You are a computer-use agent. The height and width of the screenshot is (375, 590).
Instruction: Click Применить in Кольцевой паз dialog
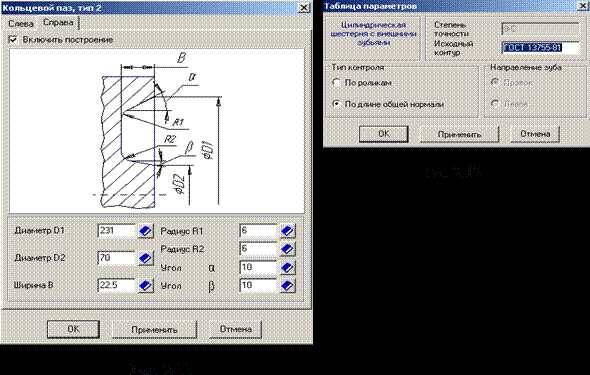[154, 329]
